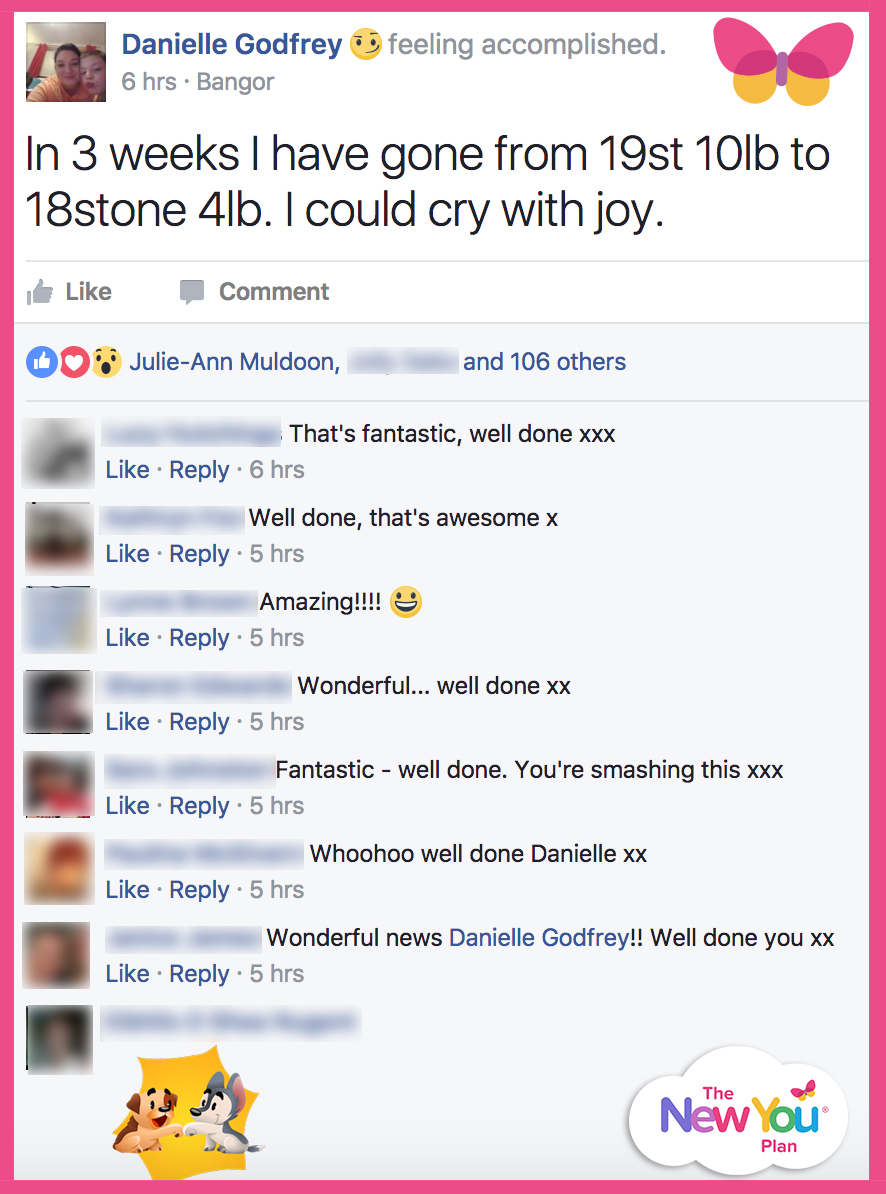The image size is (886, 1194).
Task: Open Danielle Godfrey's profile photo thumbnail
Action: pyautogui.click(x=66, y=62)
